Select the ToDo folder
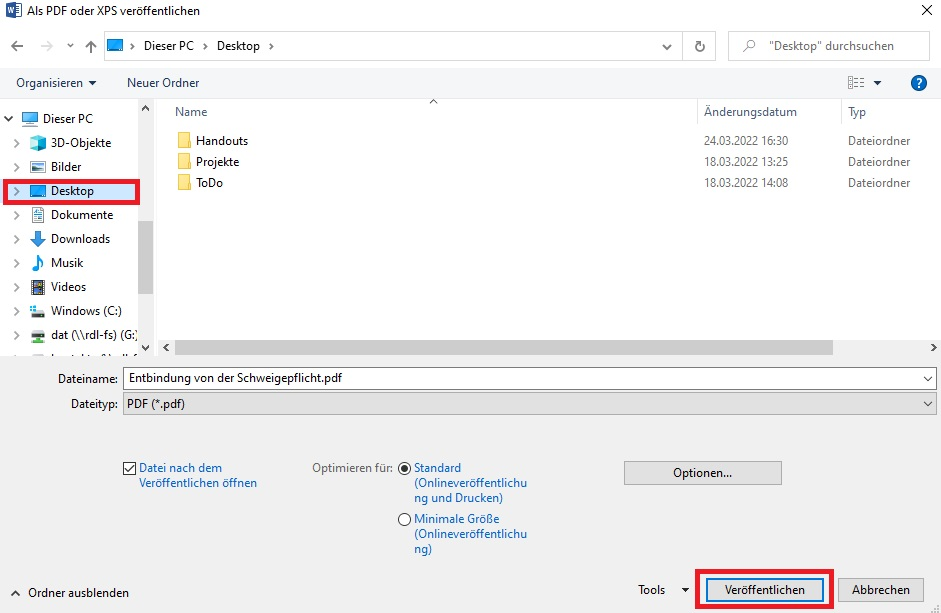 (209, 183)
